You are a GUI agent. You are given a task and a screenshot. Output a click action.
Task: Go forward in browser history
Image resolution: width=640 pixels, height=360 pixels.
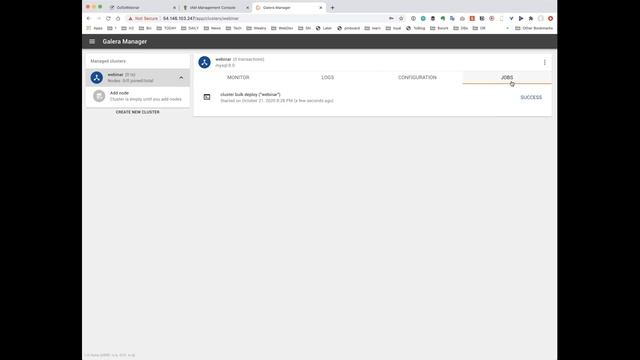[x=98, y=18]
